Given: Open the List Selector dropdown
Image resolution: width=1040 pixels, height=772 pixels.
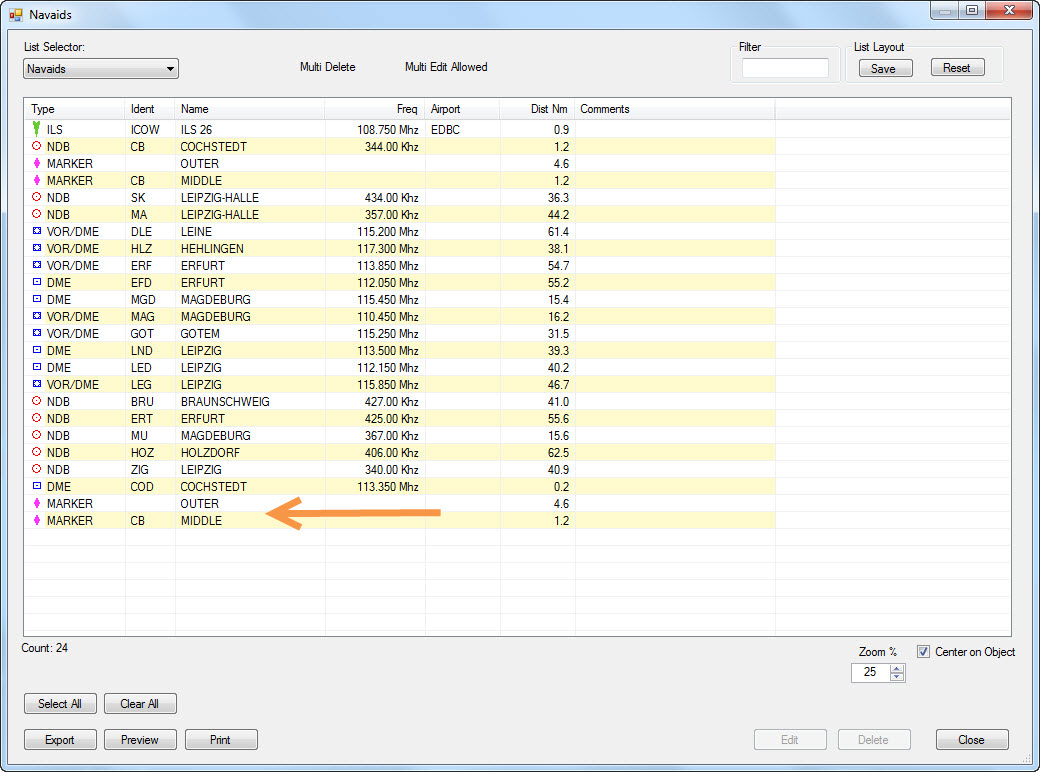Looking at the screenshot, I should [171, 69].
